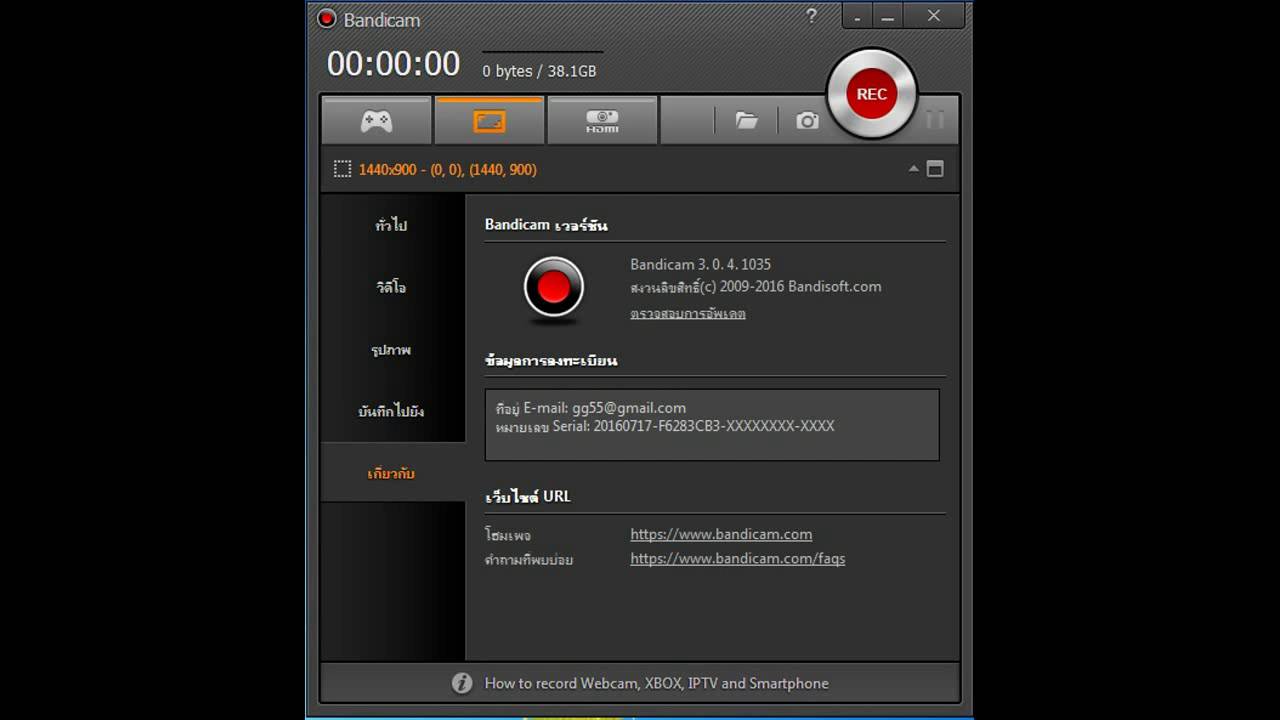Click the 0 bytes / 38.1GB text
This screenshot has width=1280, height=720.
point(540,71)
